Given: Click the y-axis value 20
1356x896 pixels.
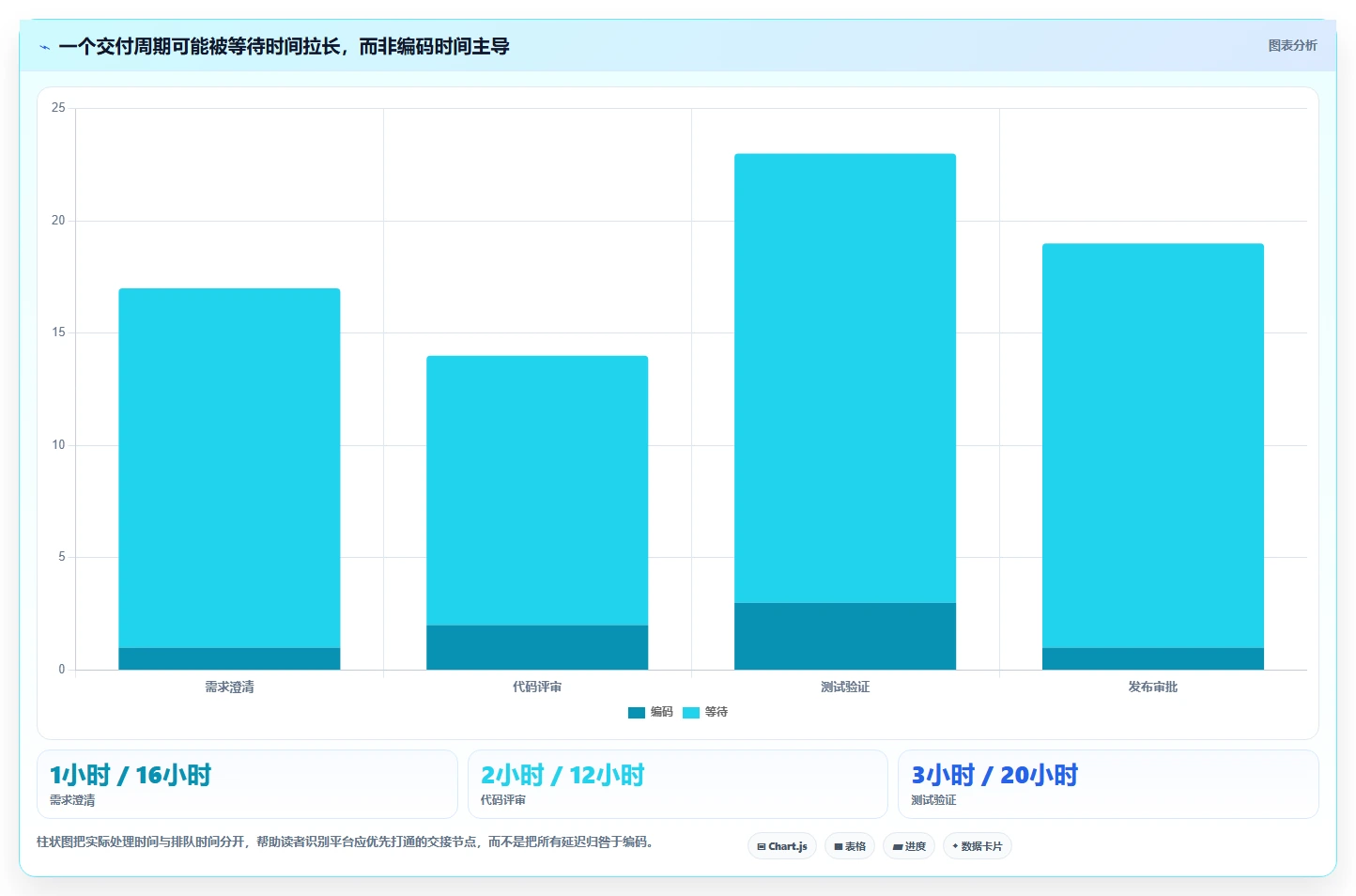Looking at the screenshot, I should pos(58,221).
